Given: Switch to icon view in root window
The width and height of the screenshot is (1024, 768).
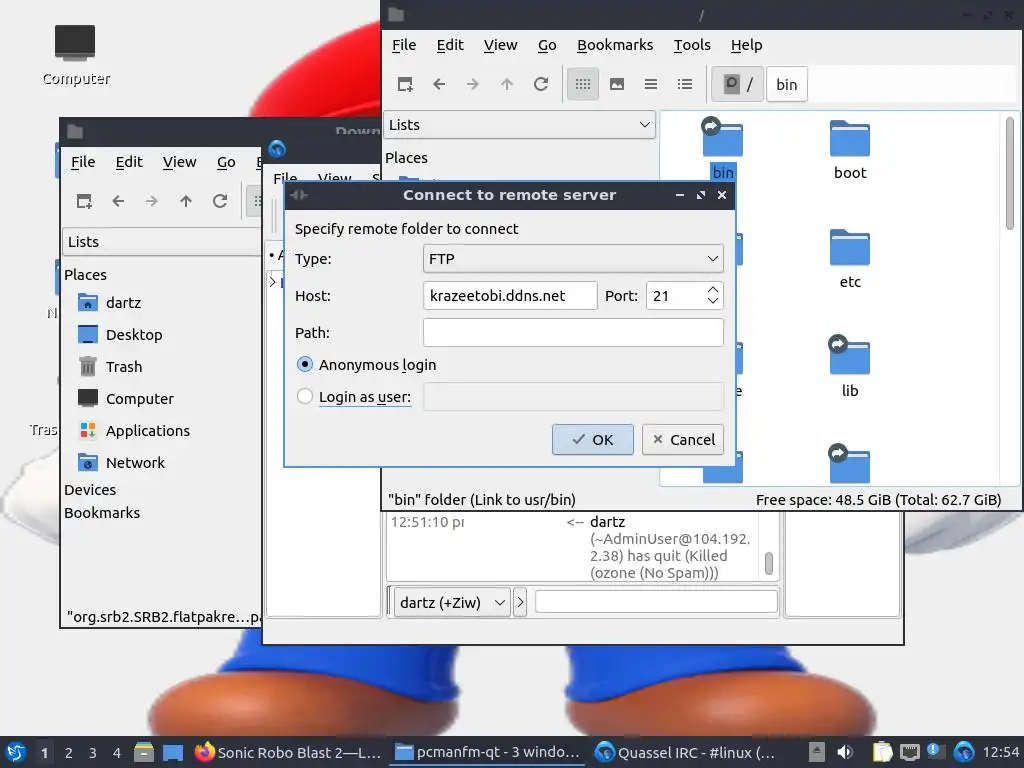Looking at the screenshot, I should coord(583,84).
